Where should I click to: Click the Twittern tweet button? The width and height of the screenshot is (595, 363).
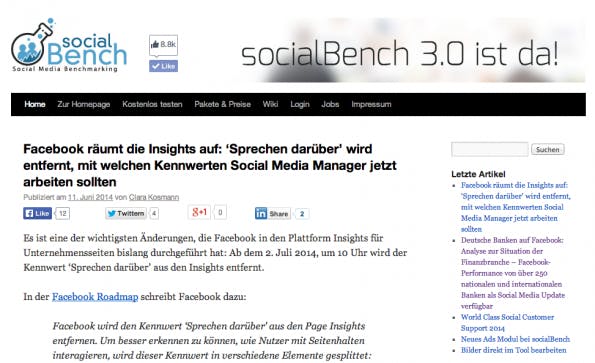pyautogui.click(x=126, y=214)
